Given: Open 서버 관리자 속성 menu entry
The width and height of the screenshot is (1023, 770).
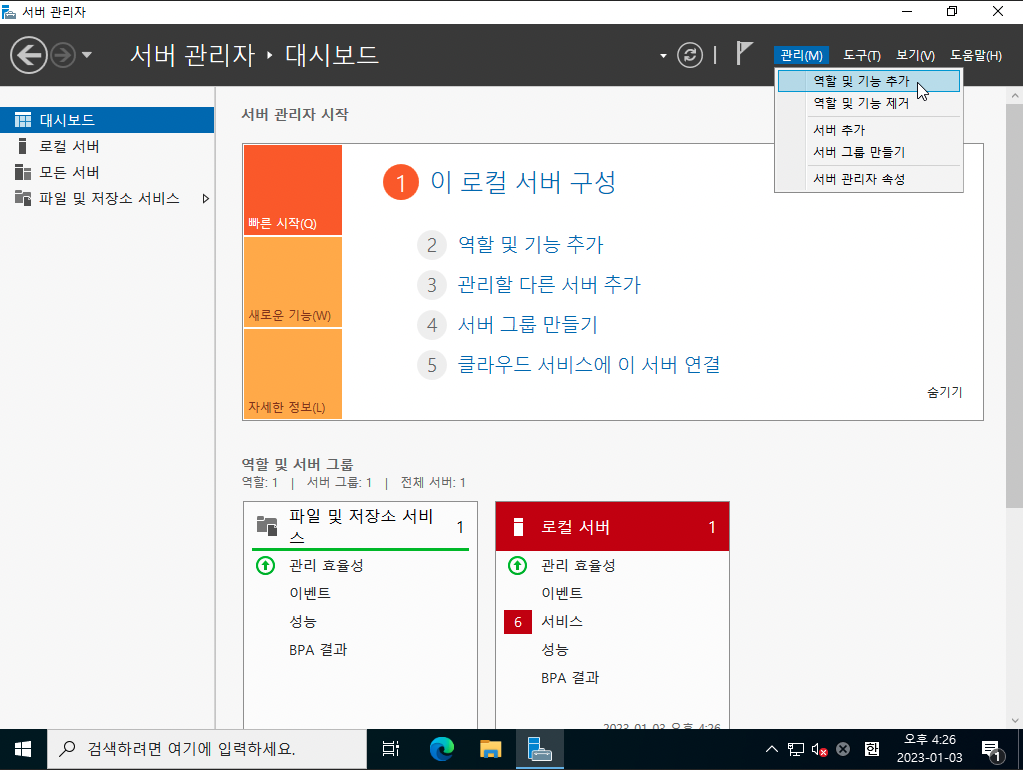Looking at the screenshot, I should tap(868, 179).
